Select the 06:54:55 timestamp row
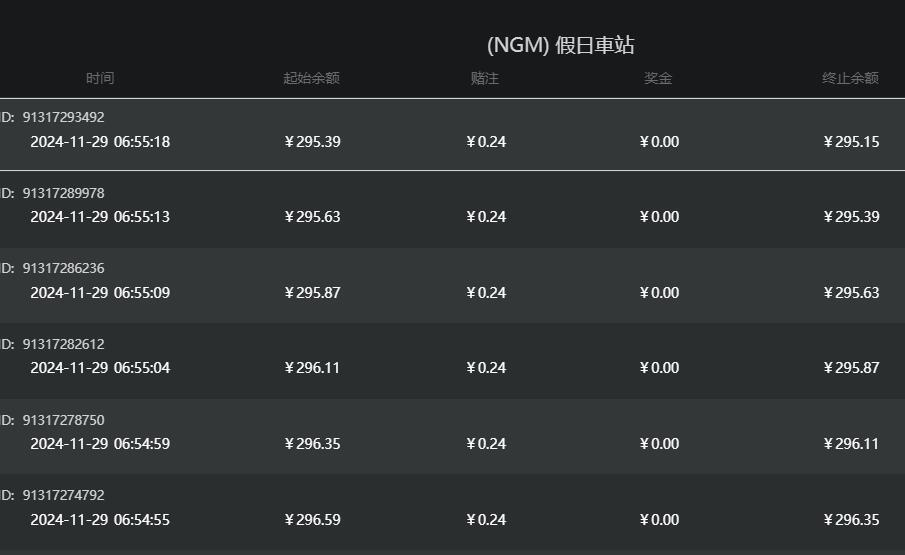This screenshot has height=555, width=905. click(100, 520)
